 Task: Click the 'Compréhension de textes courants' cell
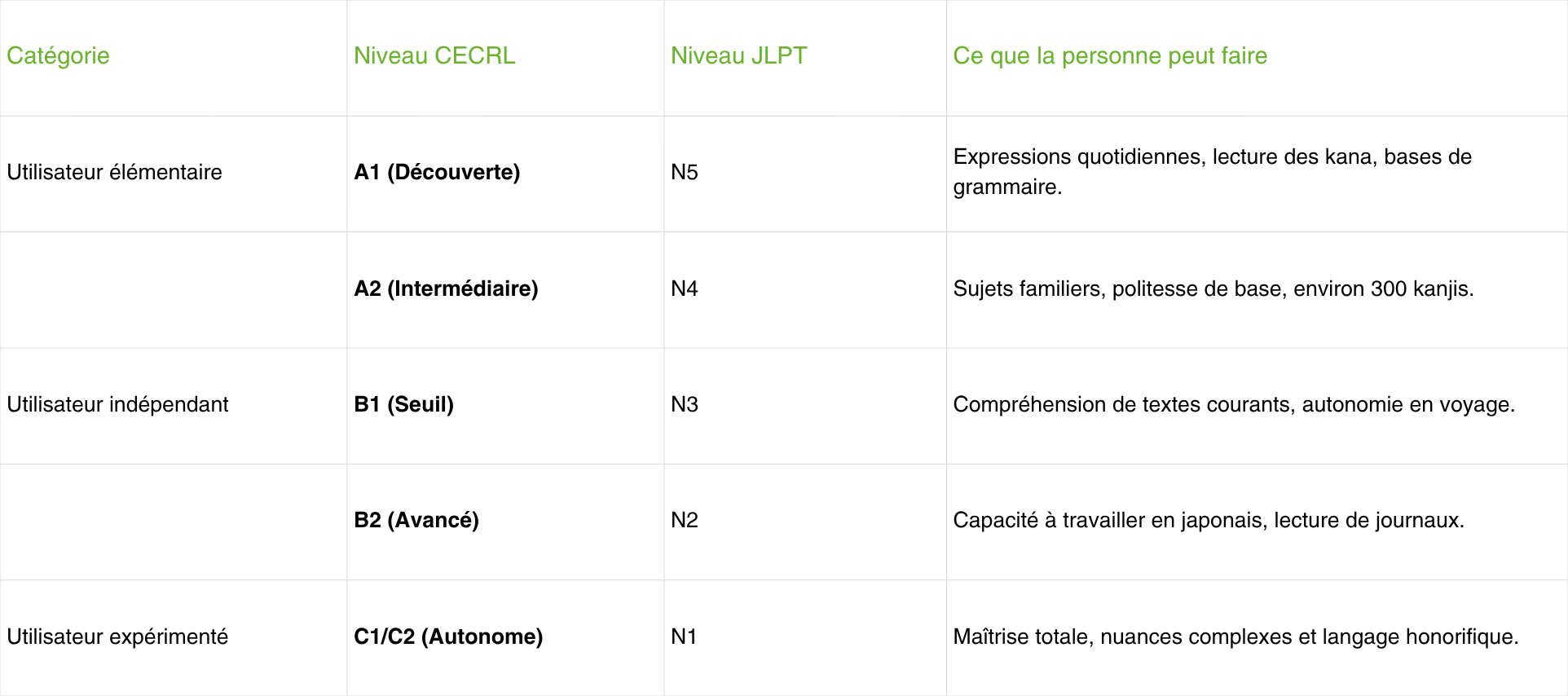click(x=1233, y=404)
